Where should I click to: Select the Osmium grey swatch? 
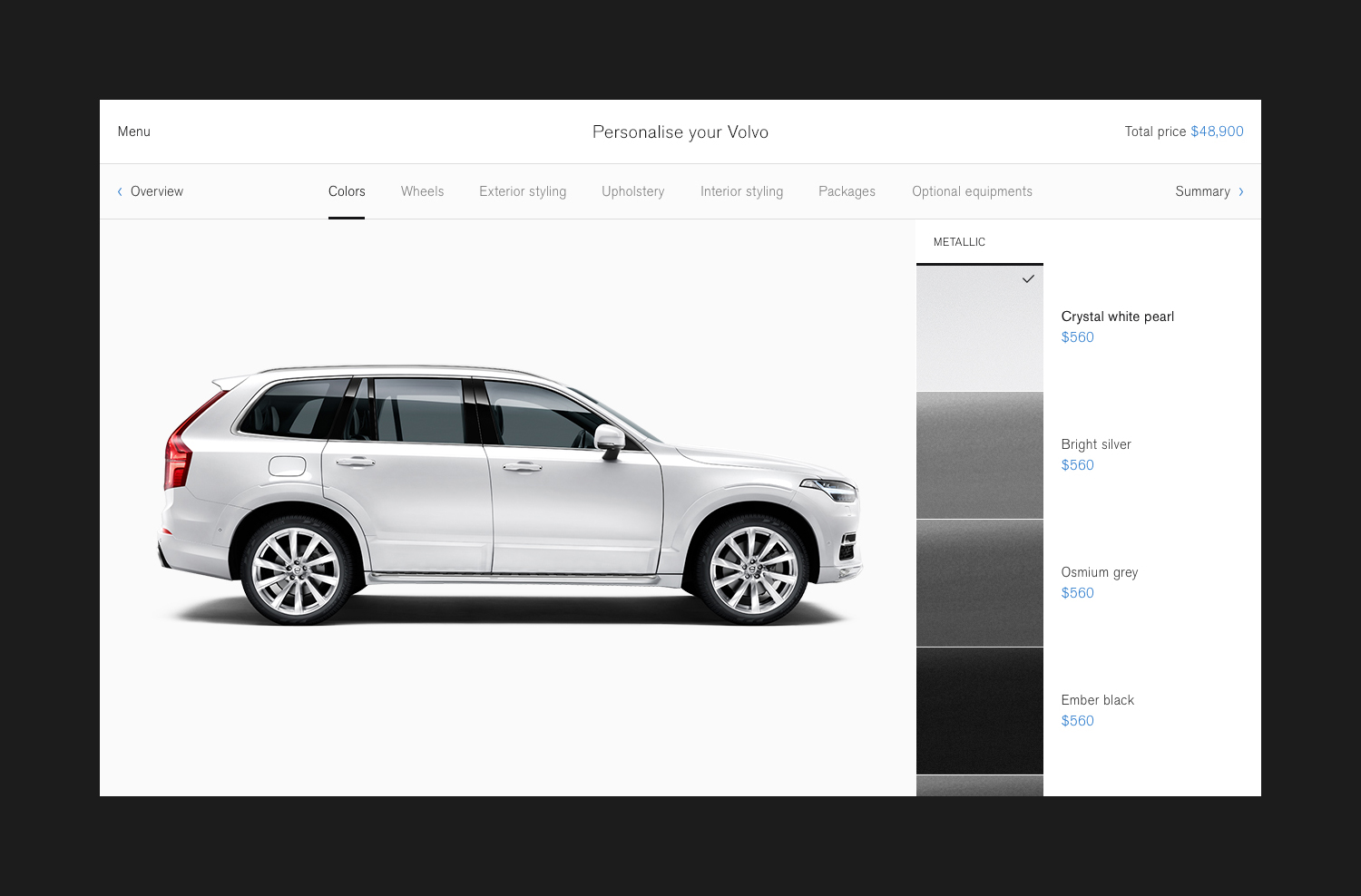tap(980, 583)
